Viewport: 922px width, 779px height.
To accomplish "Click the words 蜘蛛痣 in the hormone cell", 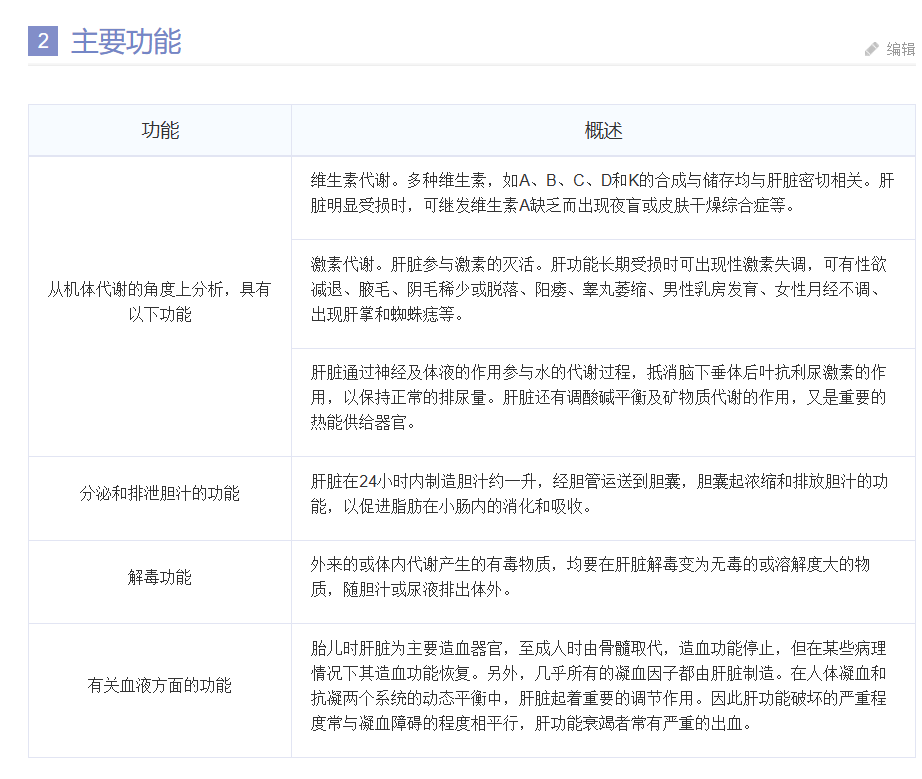I will point(409,314).
